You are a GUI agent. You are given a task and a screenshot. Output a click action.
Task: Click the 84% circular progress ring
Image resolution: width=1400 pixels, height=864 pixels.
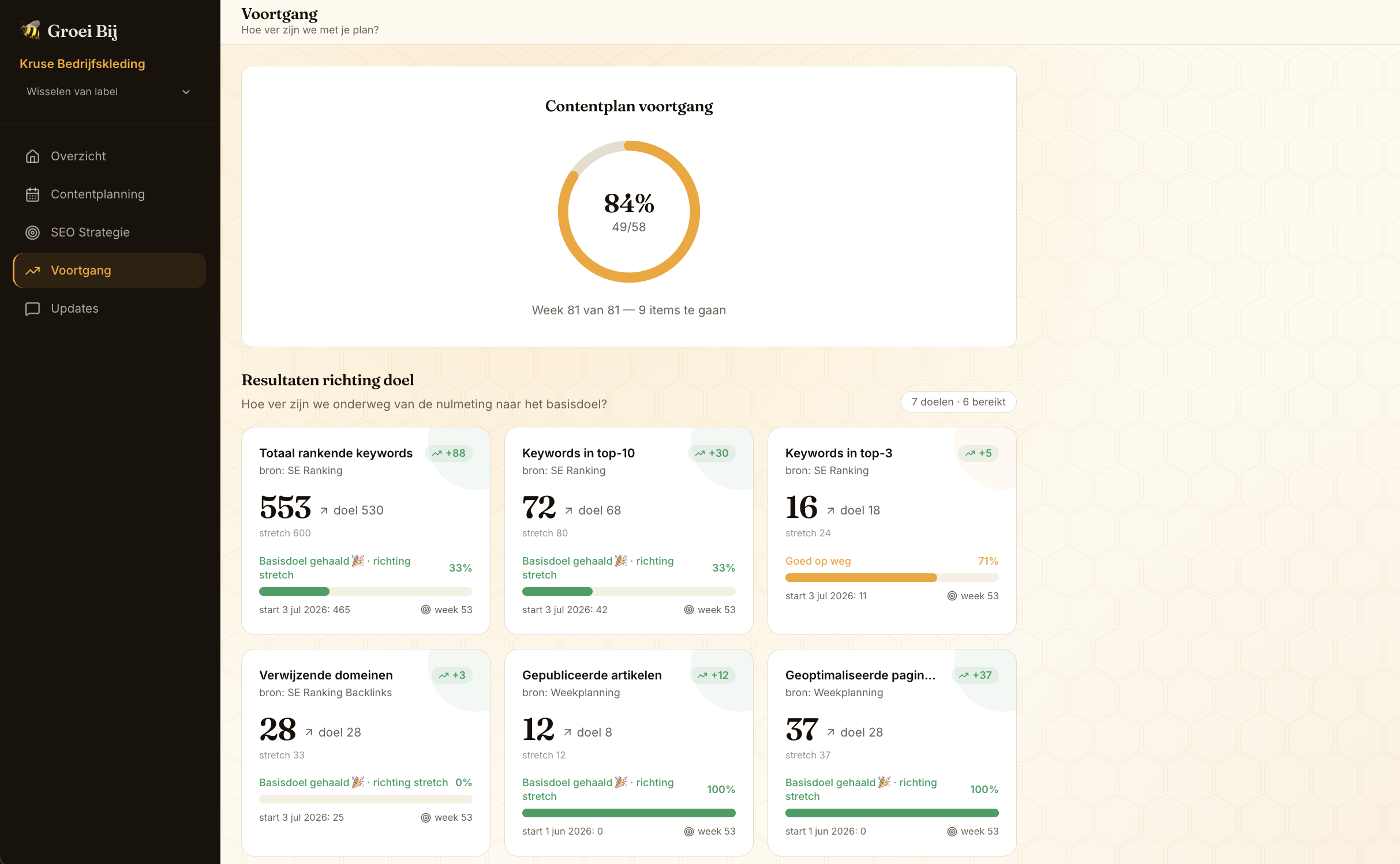pos(629,212)
